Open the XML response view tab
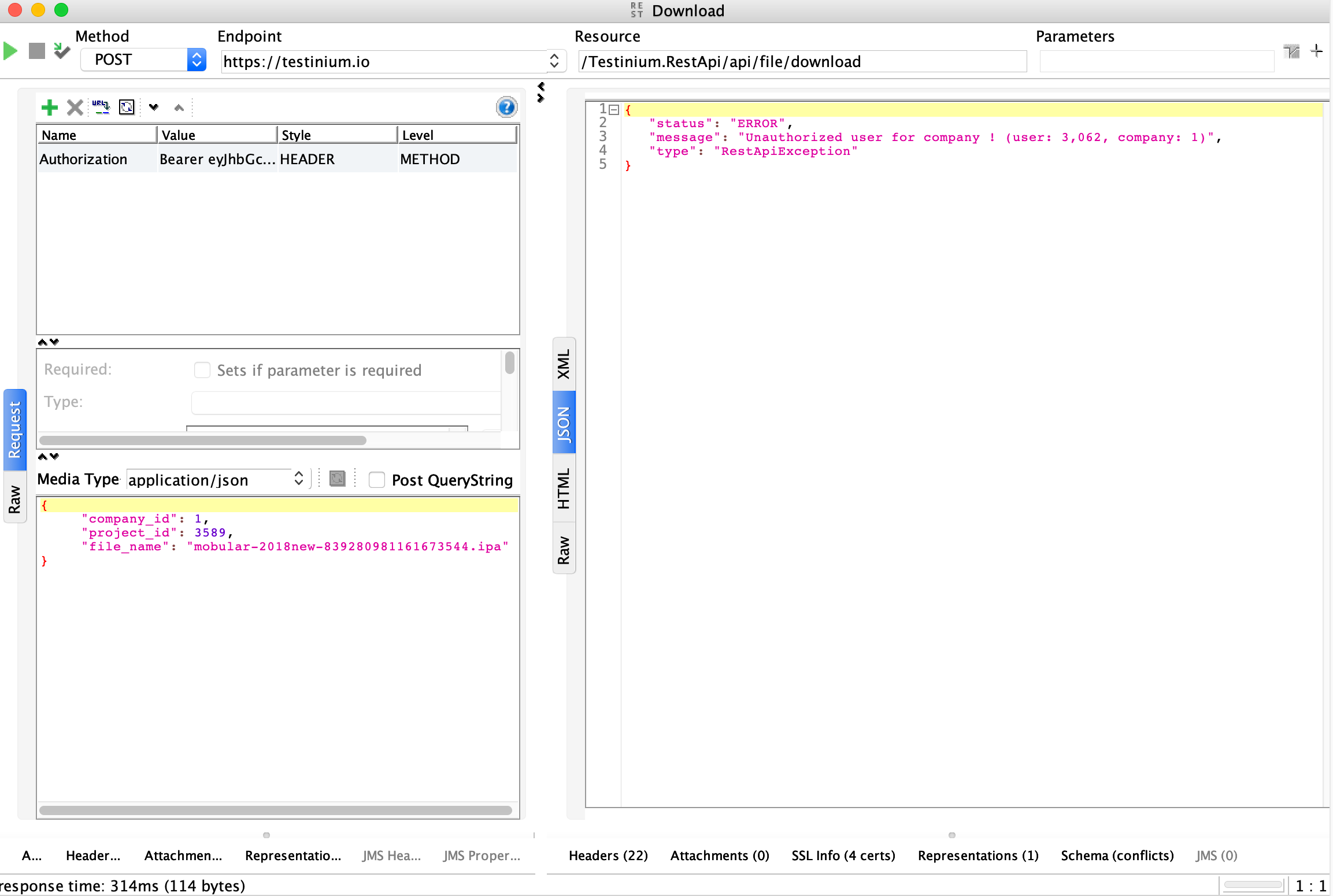The image size is (1333, 896). click(564, 364)
